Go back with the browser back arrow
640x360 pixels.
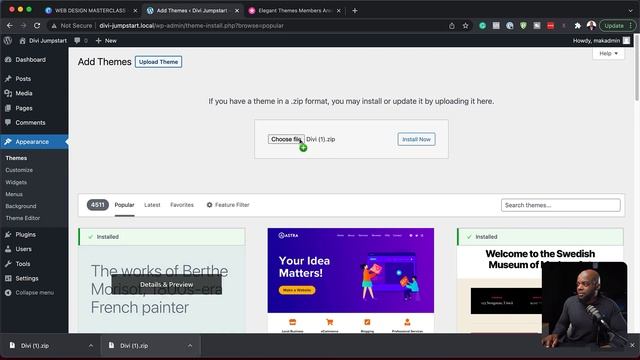click(9, 26)
